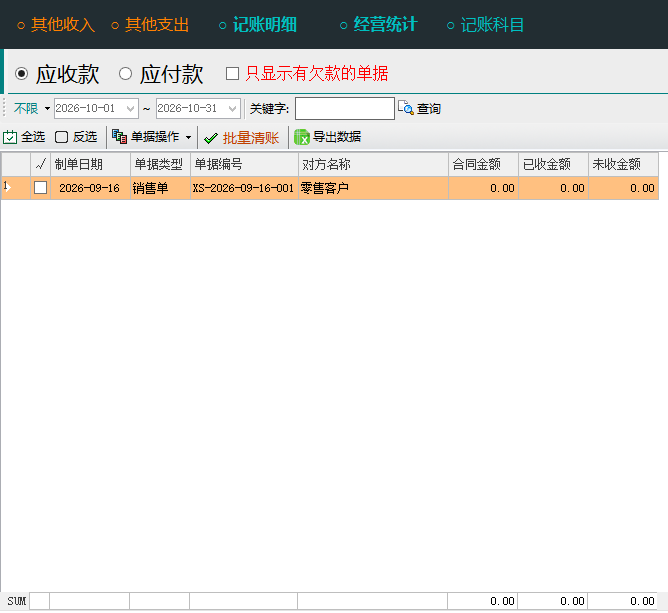The image size is (668, 613).
Task: Click the 对方名称 column header
Action: (x=373, y=164)
